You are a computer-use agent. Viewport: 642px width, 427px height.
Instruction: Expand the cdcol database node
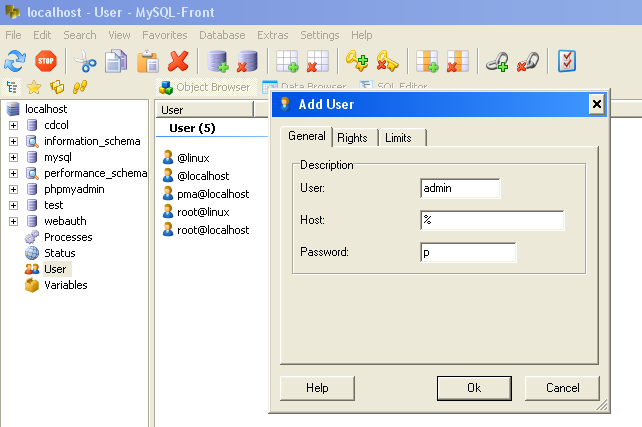pyautogui.click(x=13, y=125)
